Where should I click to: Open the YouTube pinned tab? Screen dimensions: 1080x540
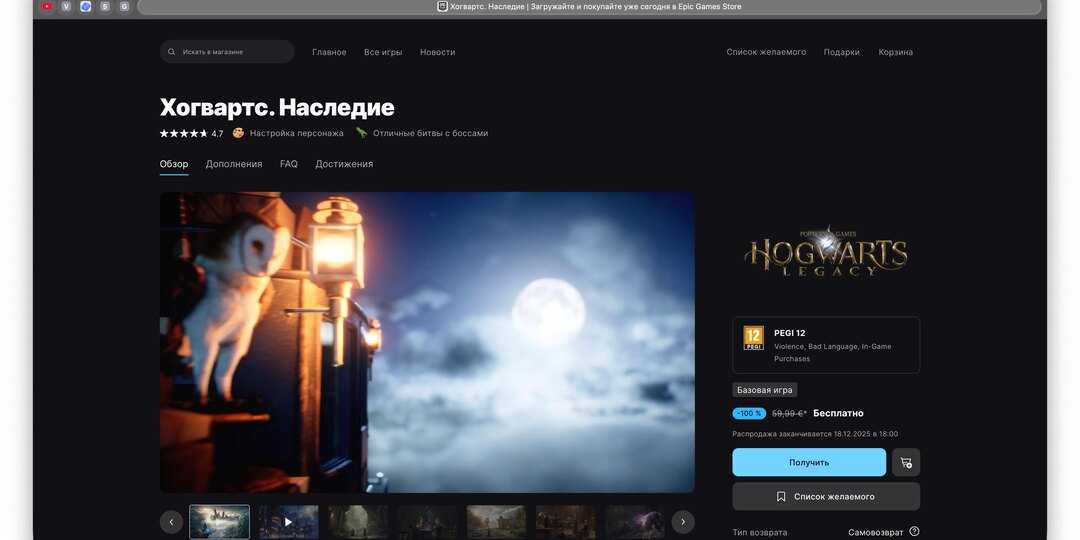[x=46, y=6]
